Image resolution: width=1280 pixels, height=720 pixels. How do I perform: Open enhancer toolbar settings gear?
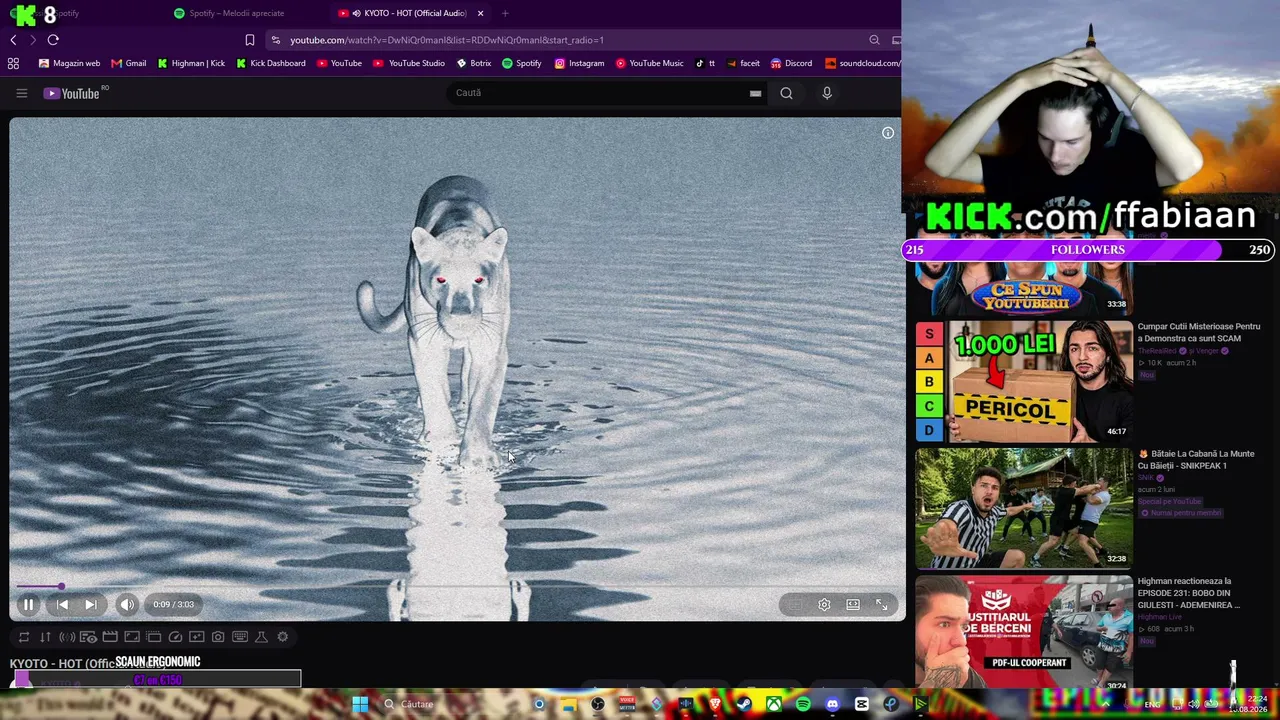pyautogui.click(x=283, y=637)
